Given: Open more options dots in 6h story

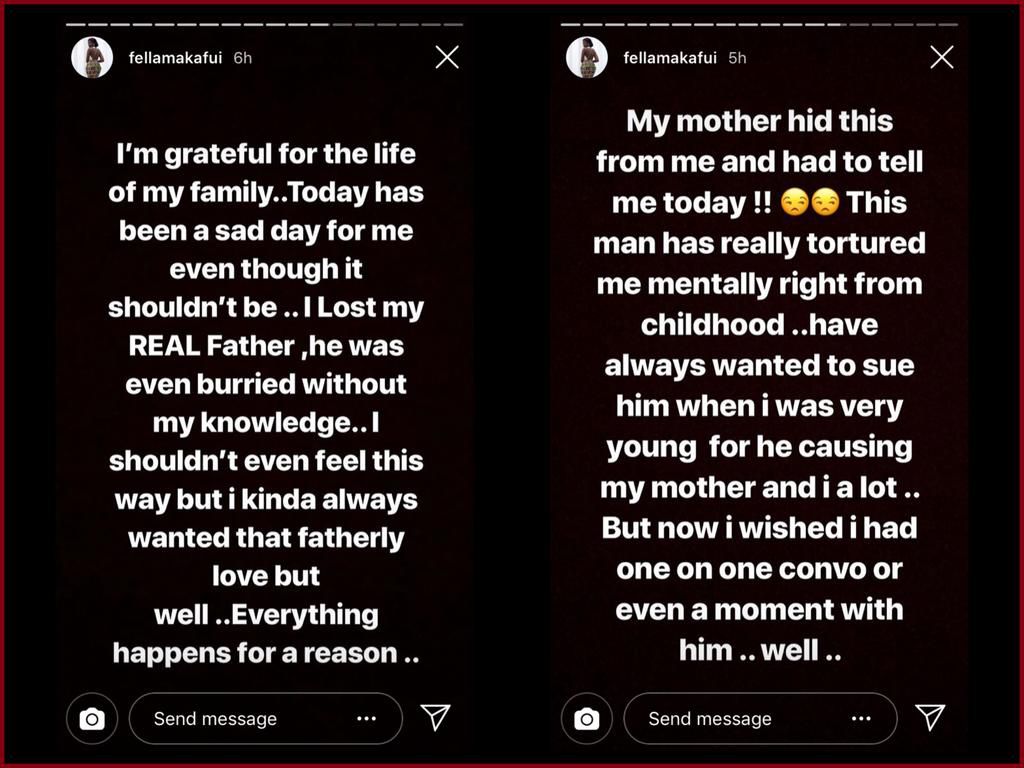Looking at the screenshot, I should 367,718.
